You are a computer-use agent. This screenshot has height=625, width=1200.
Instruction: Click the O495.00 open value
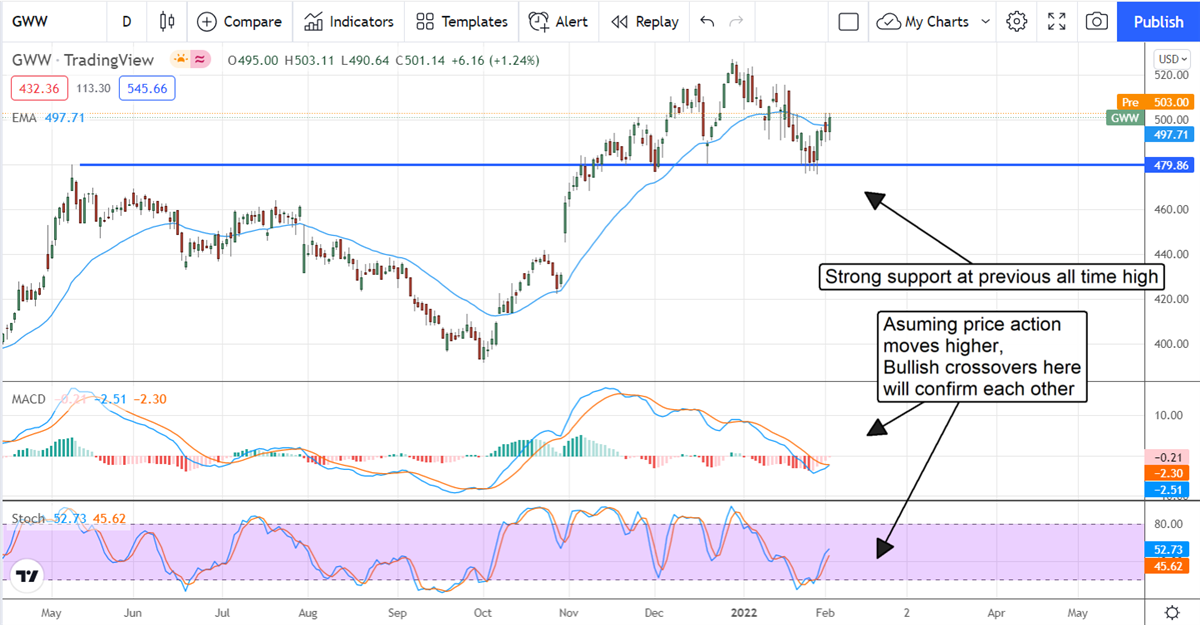click(254, 60)
